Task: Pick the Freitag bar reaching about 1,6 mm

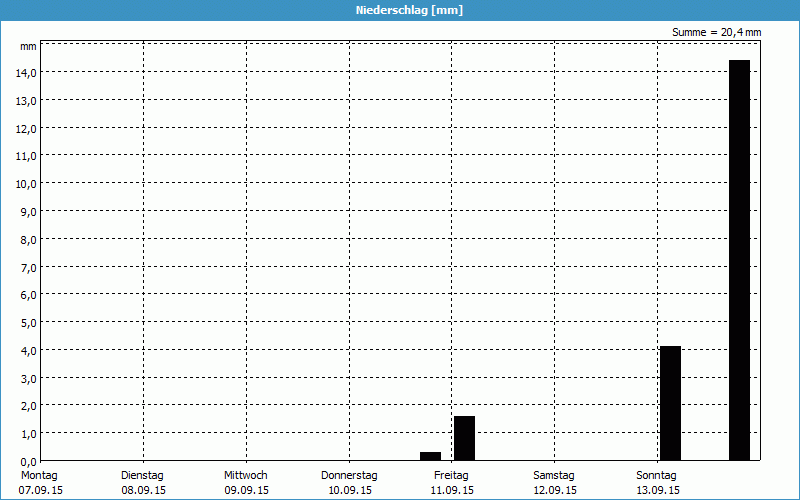Action: pos(464,438)
